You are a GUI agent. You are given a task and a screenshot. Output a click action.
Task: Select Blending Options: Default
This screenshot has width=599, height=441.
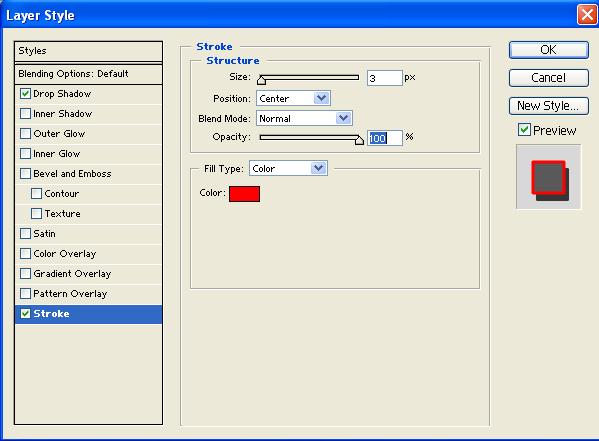pos(88,74)
